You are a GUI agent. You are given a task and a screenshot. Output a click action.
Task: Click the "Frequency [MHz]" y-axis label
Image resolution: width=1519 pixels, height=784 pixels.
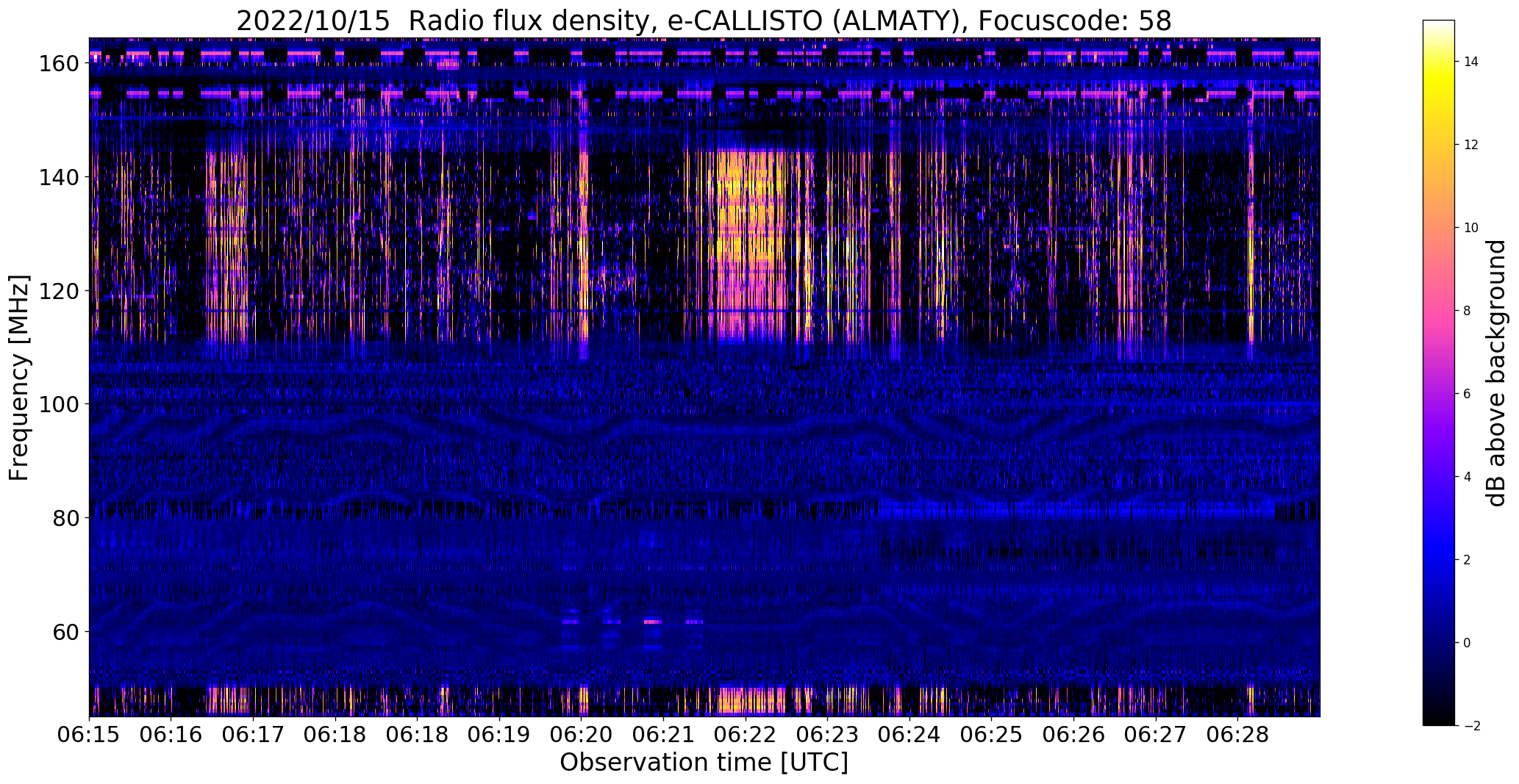point(19,378)
